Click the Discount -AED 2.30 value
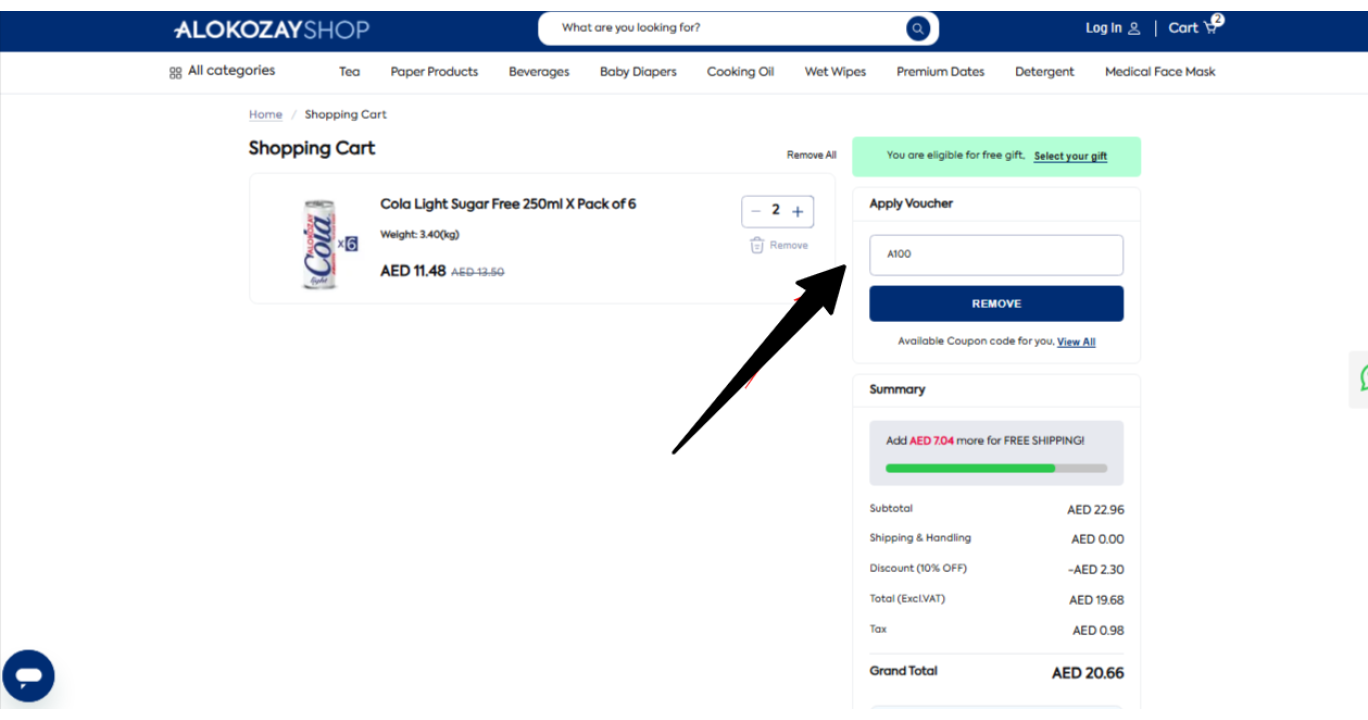Image resolution: width=1368 pixels, height=720 pixels. 1096,570
